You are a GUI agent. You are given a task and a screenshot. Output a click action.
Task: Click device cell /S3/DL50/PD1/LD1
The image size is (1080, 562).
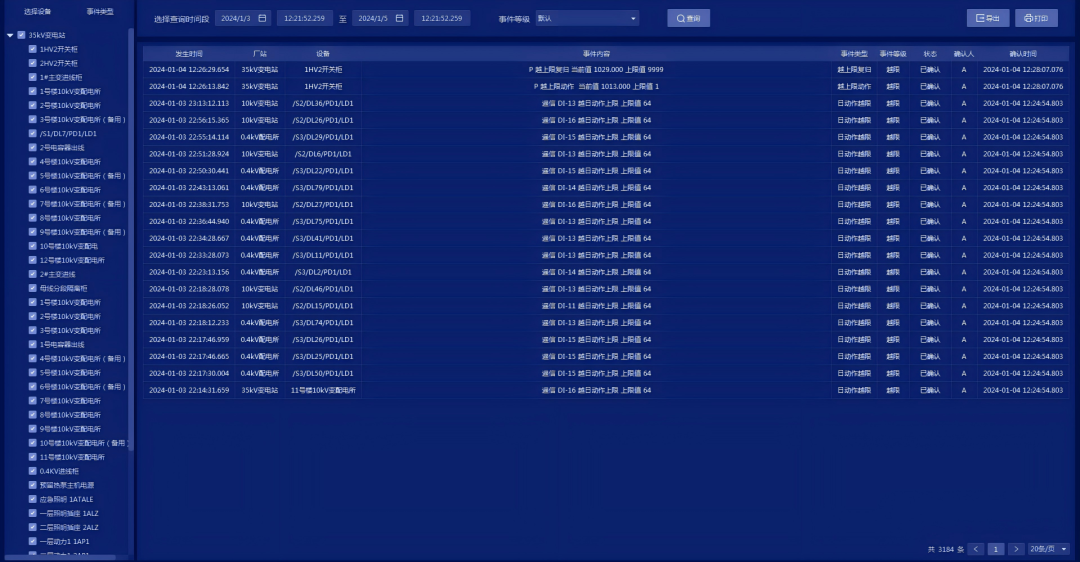click(323, 373)
